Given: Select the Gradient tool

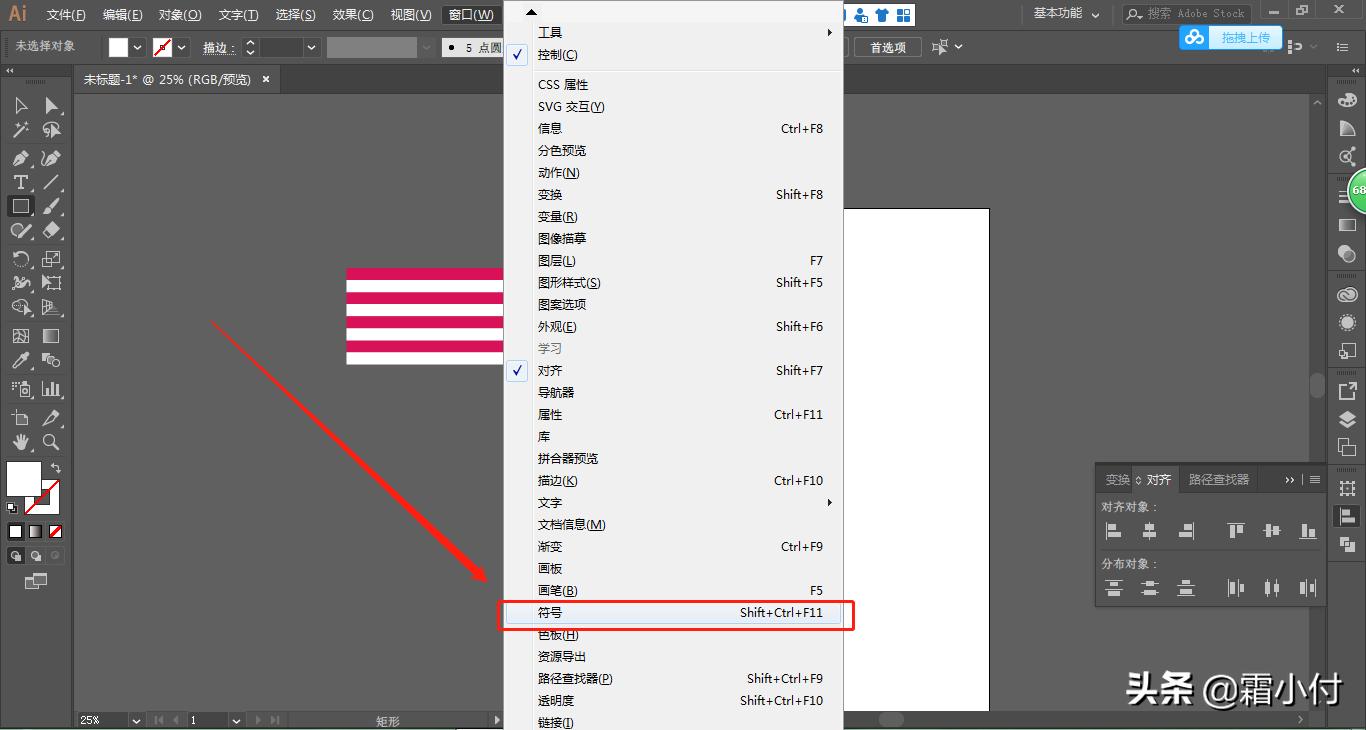Looking at the screenshot, I should (52, 337).
